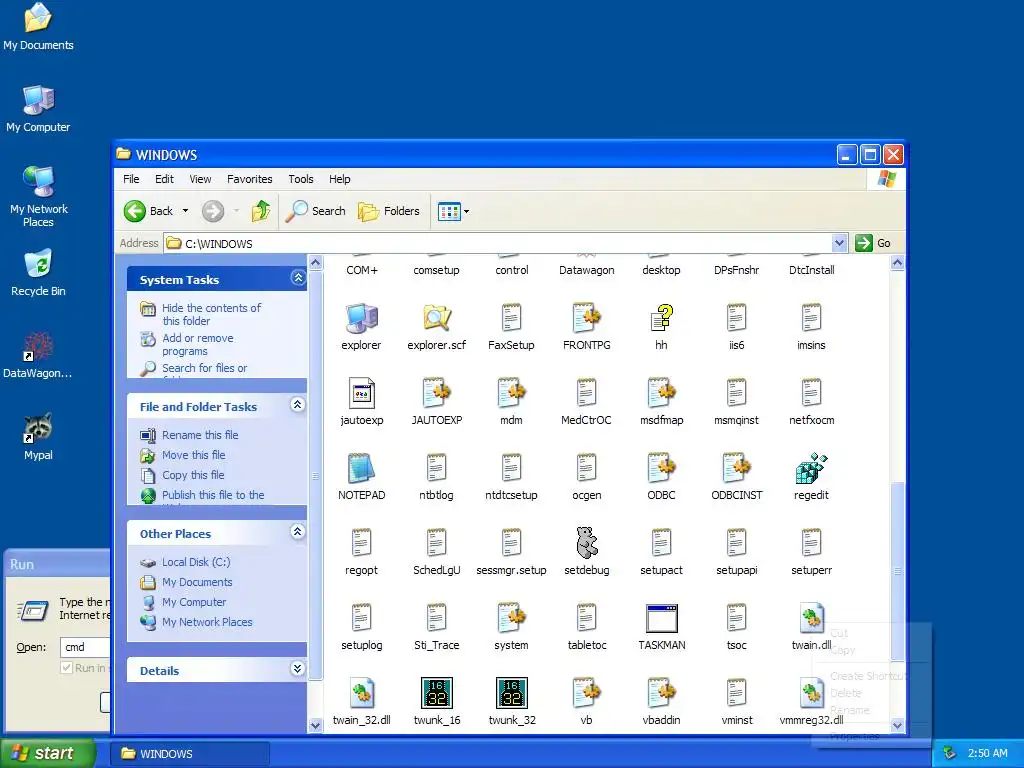
Task: Select the jautoexp file icon
Action: [x=361, y=393]
